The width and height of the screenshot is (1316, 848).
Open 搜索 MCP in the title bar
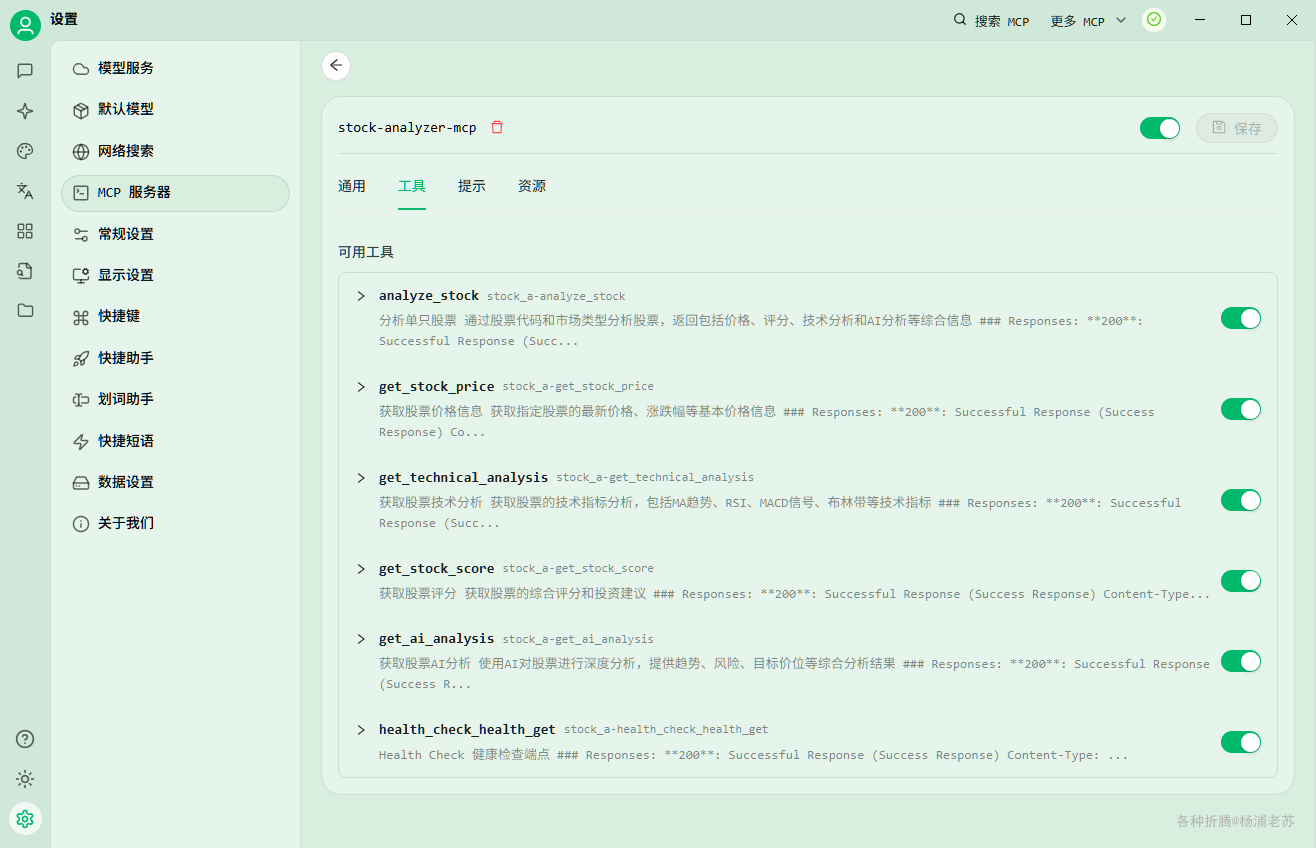pyautogui.click(x=991, y=20)
